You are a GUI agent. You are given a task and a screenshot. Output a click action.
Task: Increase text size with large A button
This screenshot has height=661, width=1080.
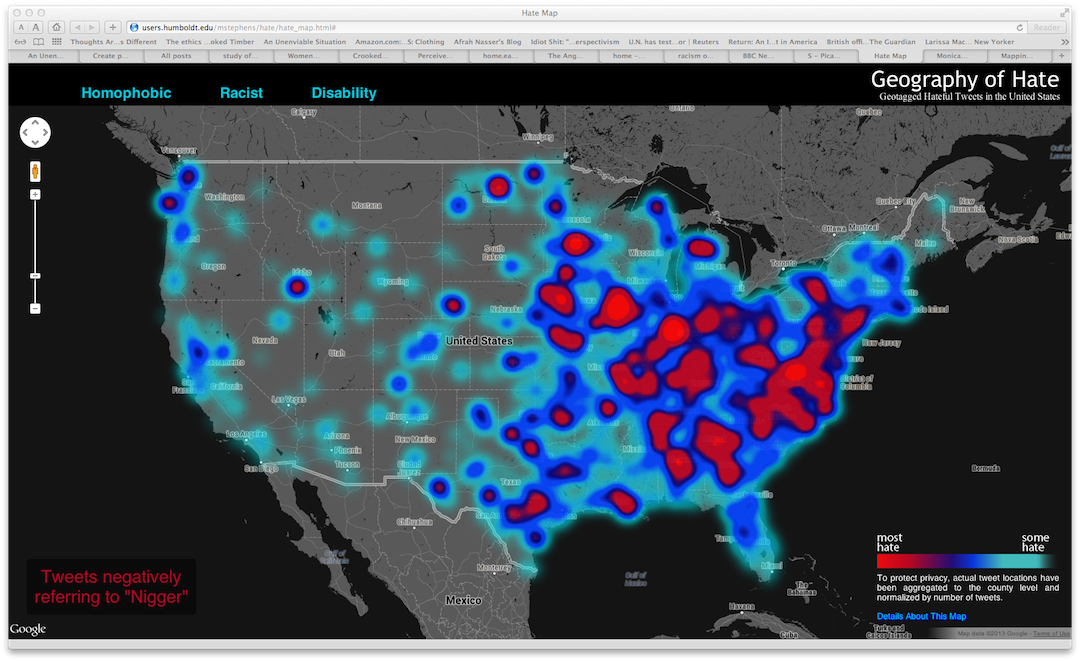36,28
